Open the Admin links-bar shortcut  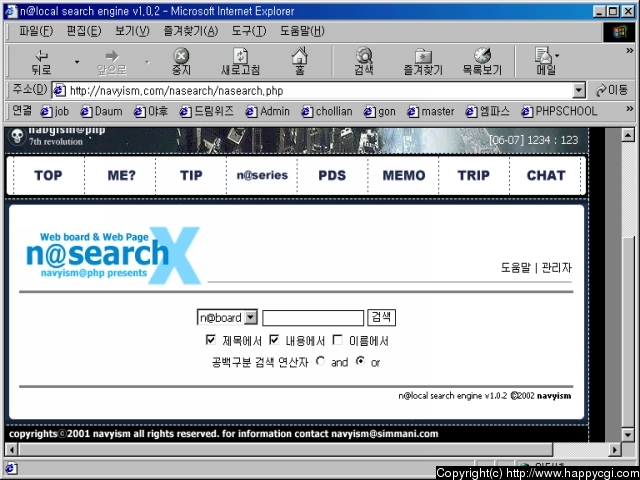[x=267, y=111]
